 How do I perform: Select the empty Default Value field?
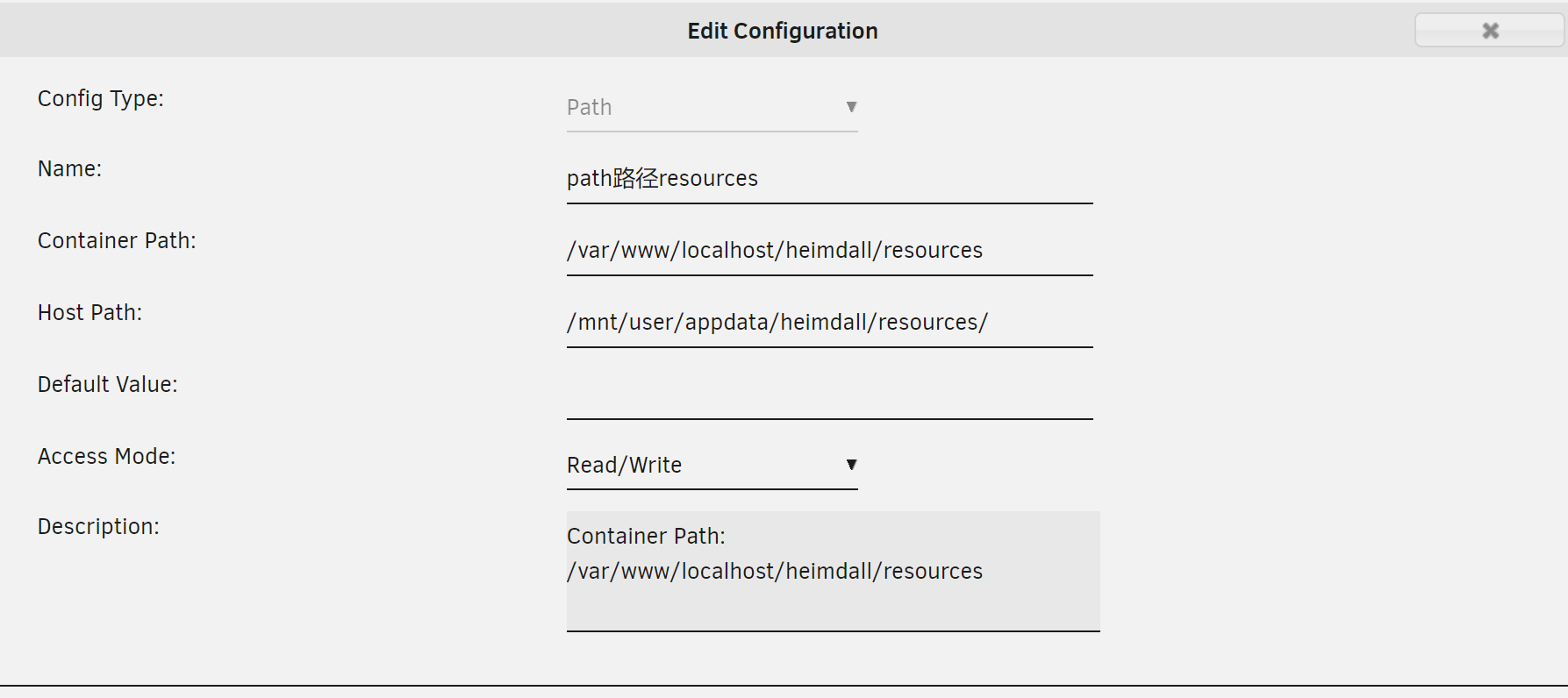829,395
